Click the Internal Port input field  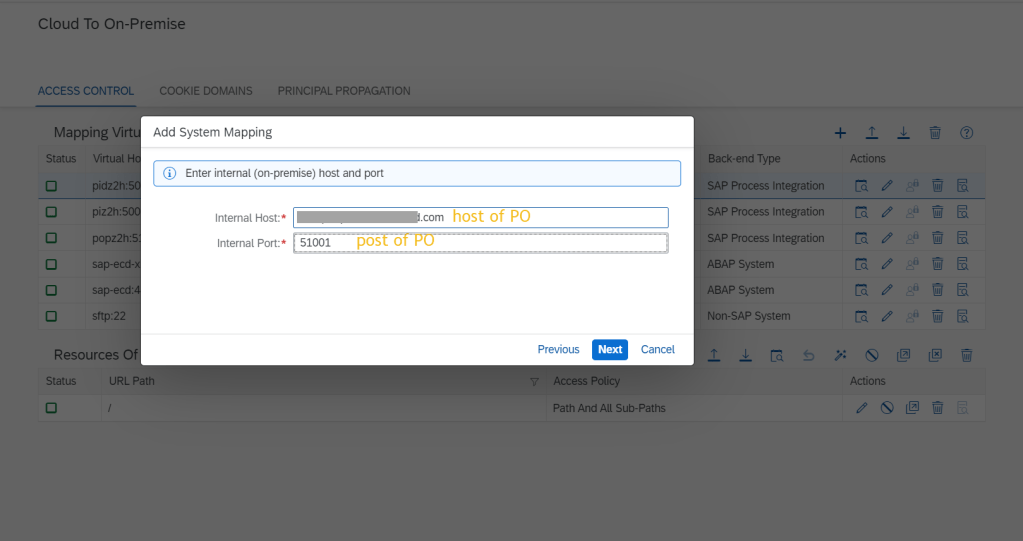coord(480,243)
